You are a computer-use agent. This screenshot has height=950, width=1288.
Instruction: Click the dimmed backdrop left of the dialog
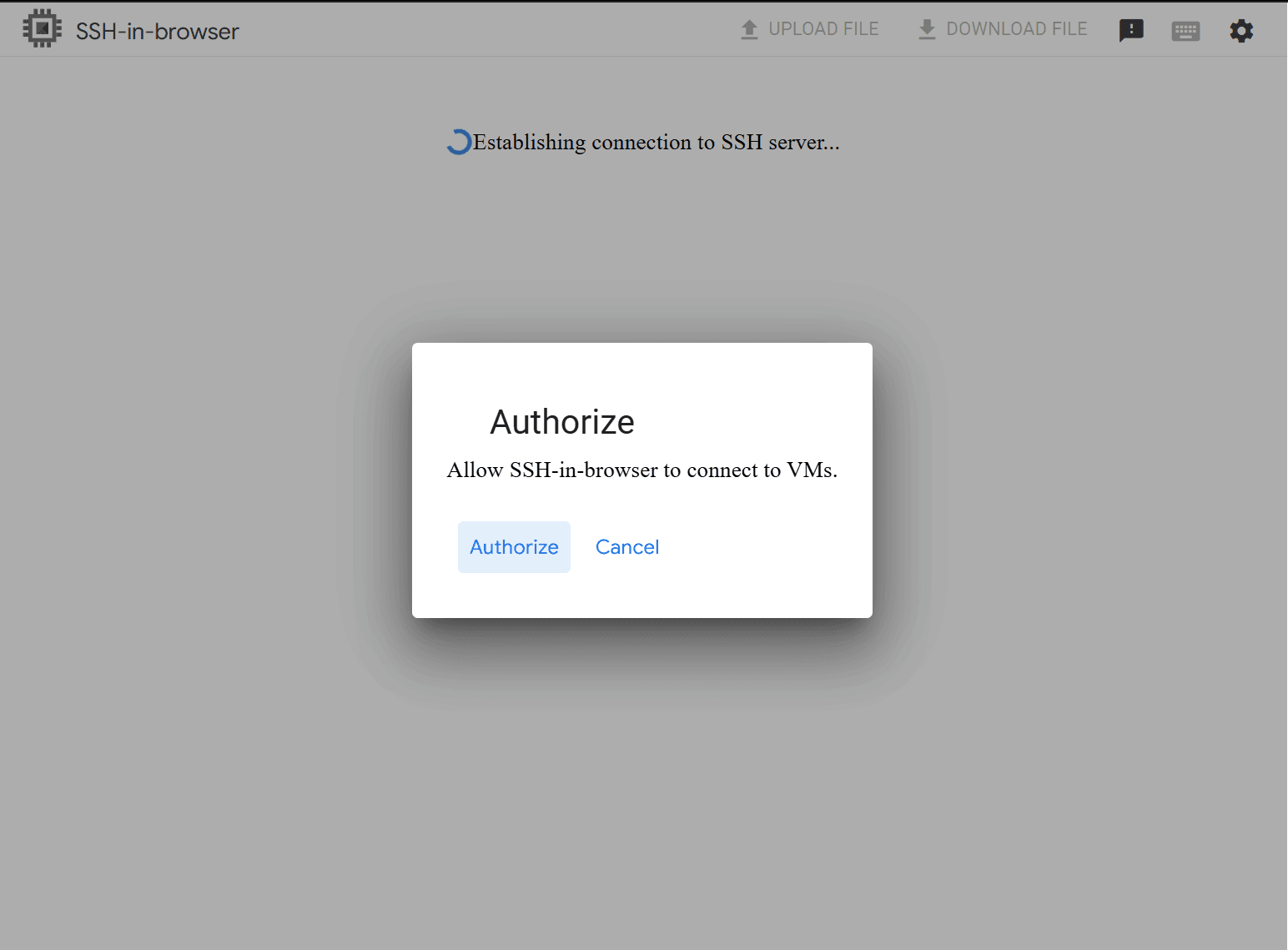(209, 480)
